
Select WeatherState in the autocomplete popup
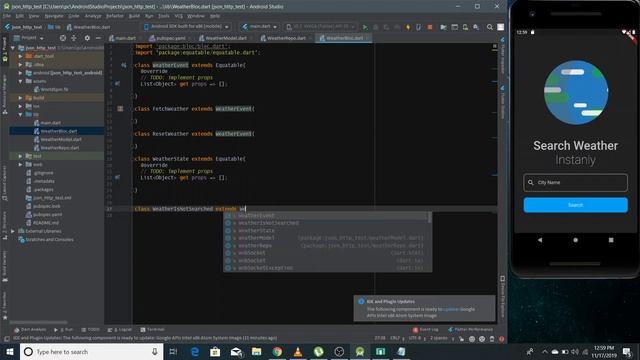point(327,231)
